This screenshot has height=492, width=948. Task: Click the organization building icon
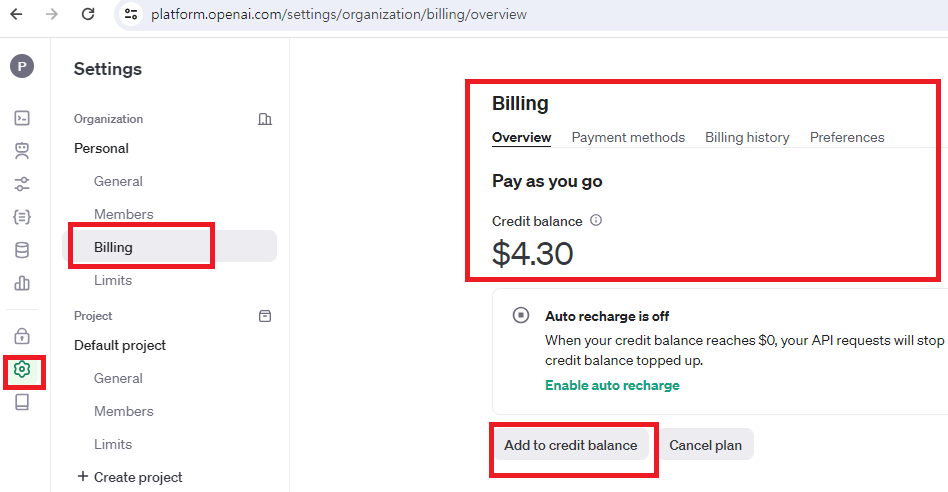click(265, 119)
